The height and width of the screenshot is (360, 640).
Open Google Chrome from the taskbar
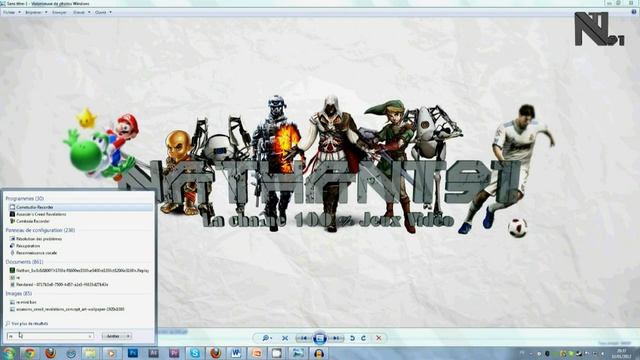[x=29, y=353]
